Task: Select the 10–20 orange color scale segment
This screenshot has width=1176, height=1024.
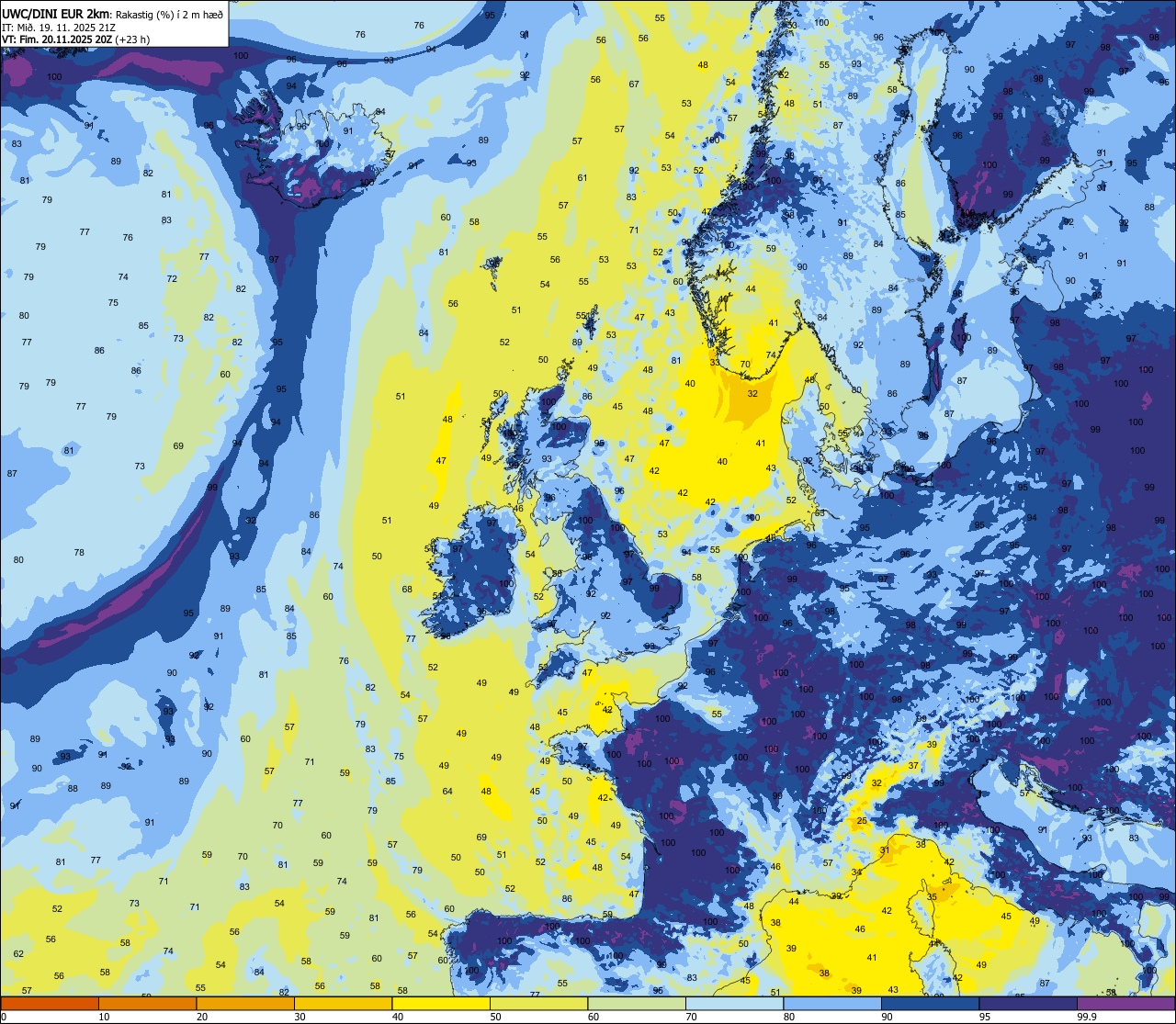Action: pyautogui.click(x=147, y=1003)
